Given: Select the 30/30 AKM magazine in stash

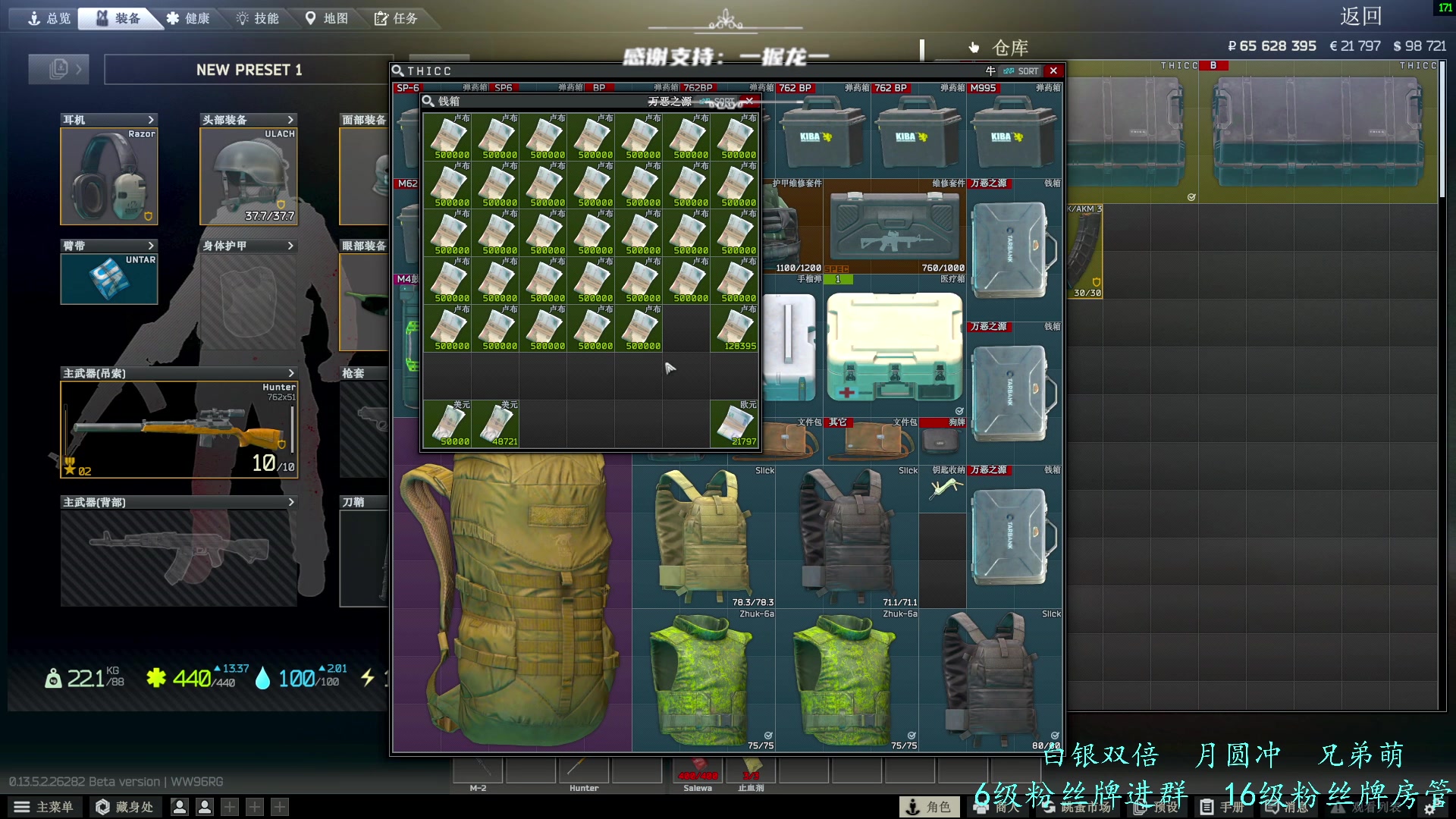Looking at the screenshot, I should tap(1085, 251).
